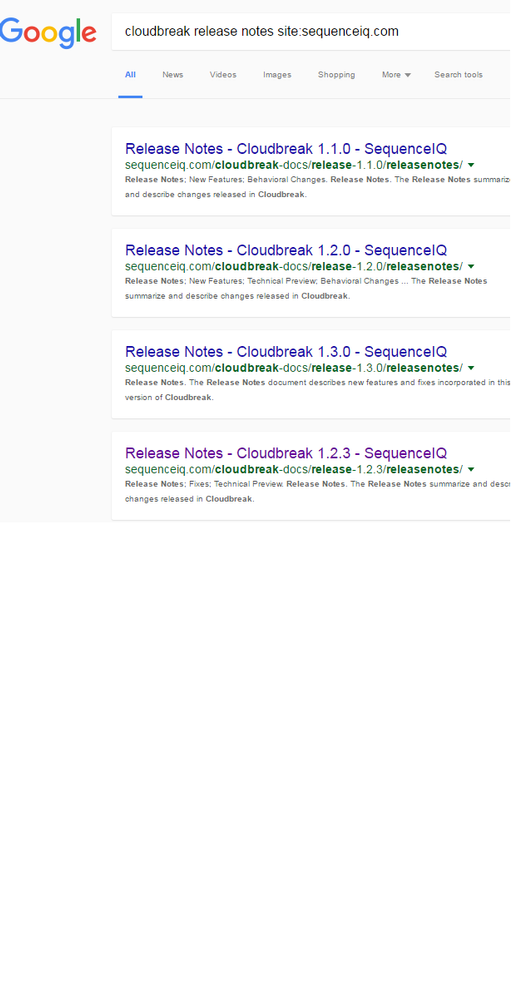
Task: Open Release Notes - Cloudbreak 1.2.3 result
Action: click(x=286, y=454)
